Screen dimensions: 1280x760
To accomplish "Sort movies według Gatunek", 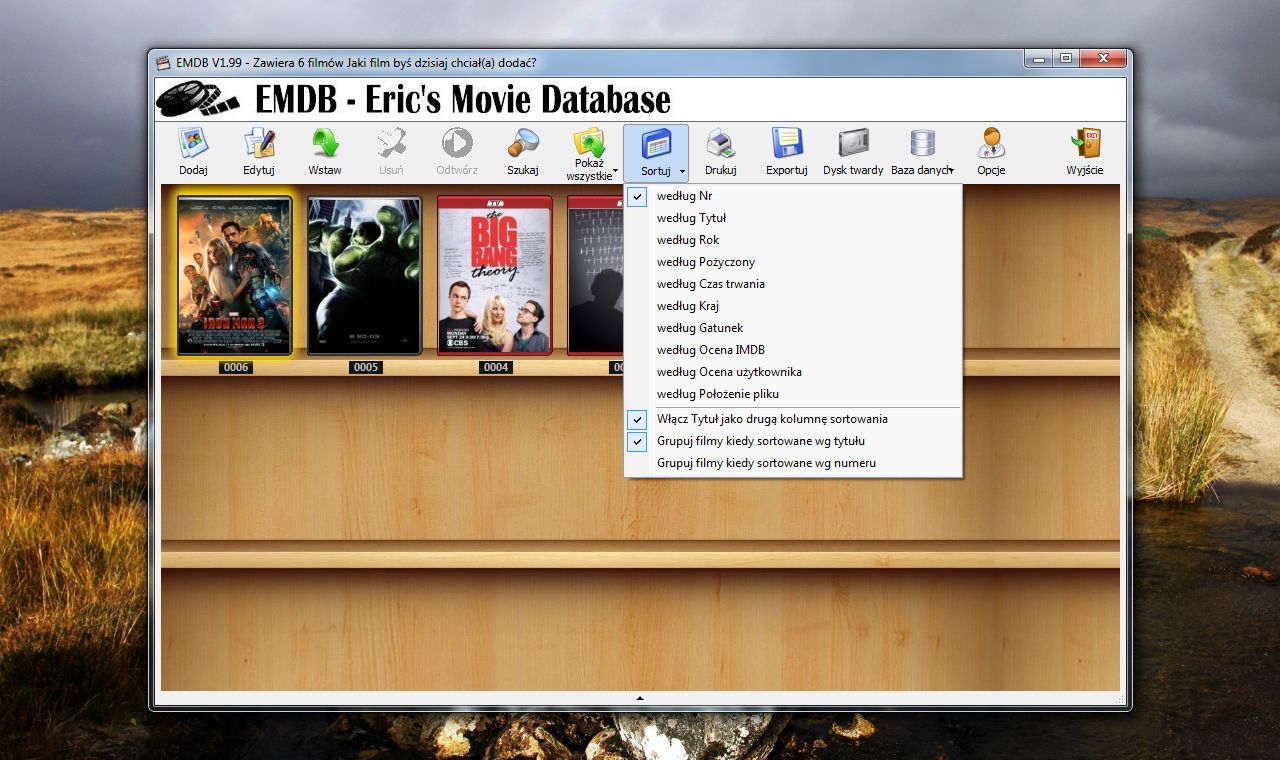I will coord(793,328).
